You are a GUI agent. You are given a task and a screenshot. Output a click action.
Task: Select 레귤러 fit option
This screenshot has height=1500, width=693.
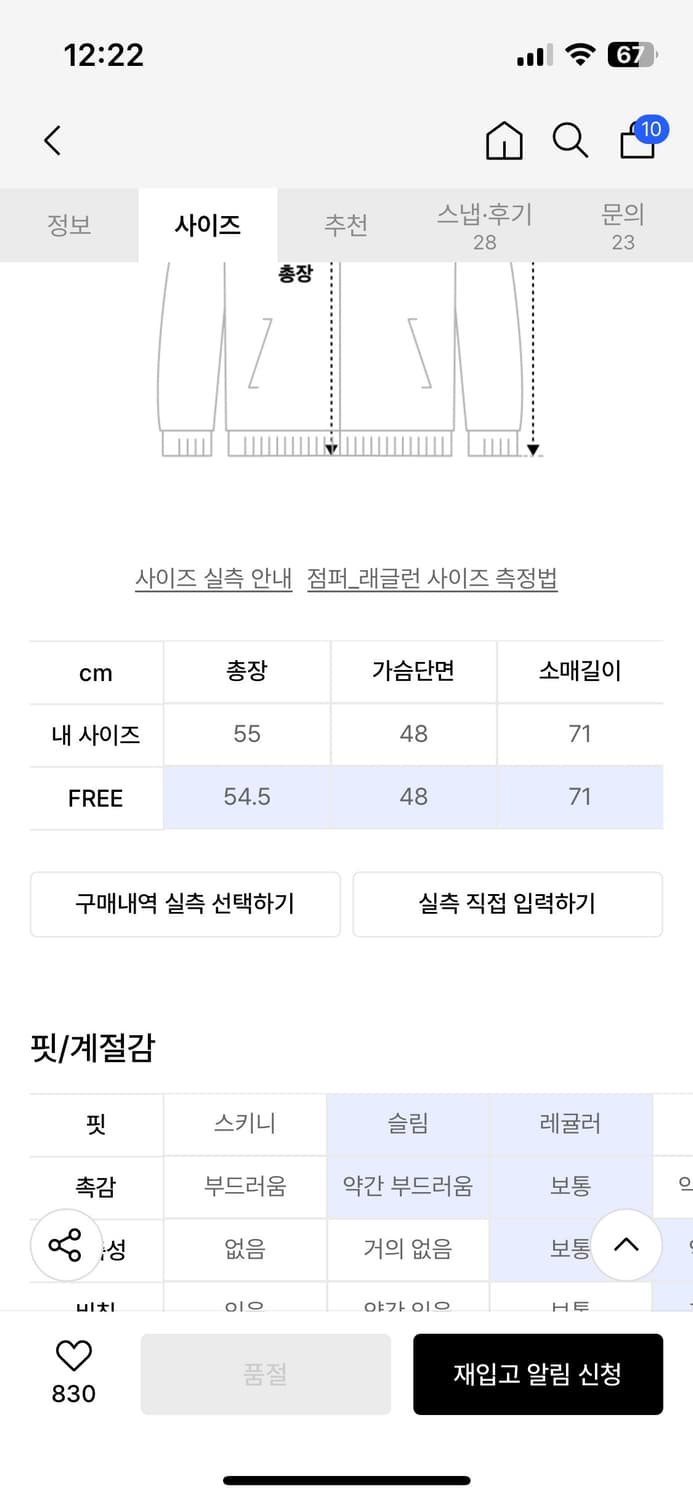tap(572, 1124)
